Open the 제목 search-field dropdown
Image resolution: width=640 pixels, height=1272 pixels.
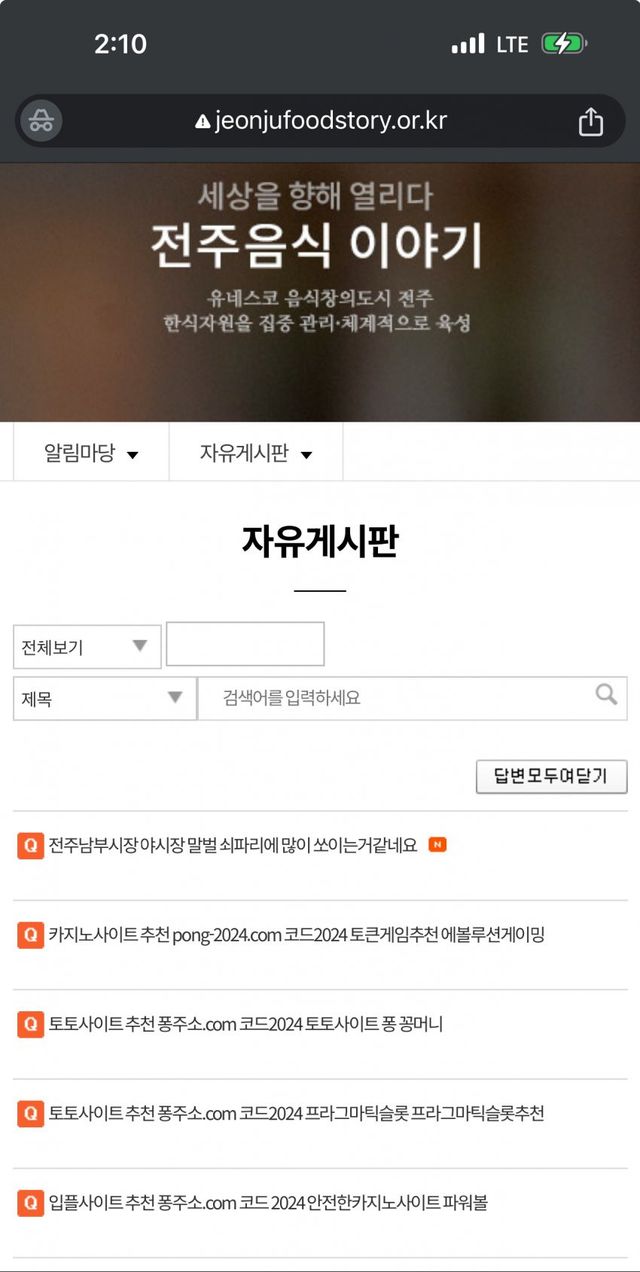(x=105, y=698)
